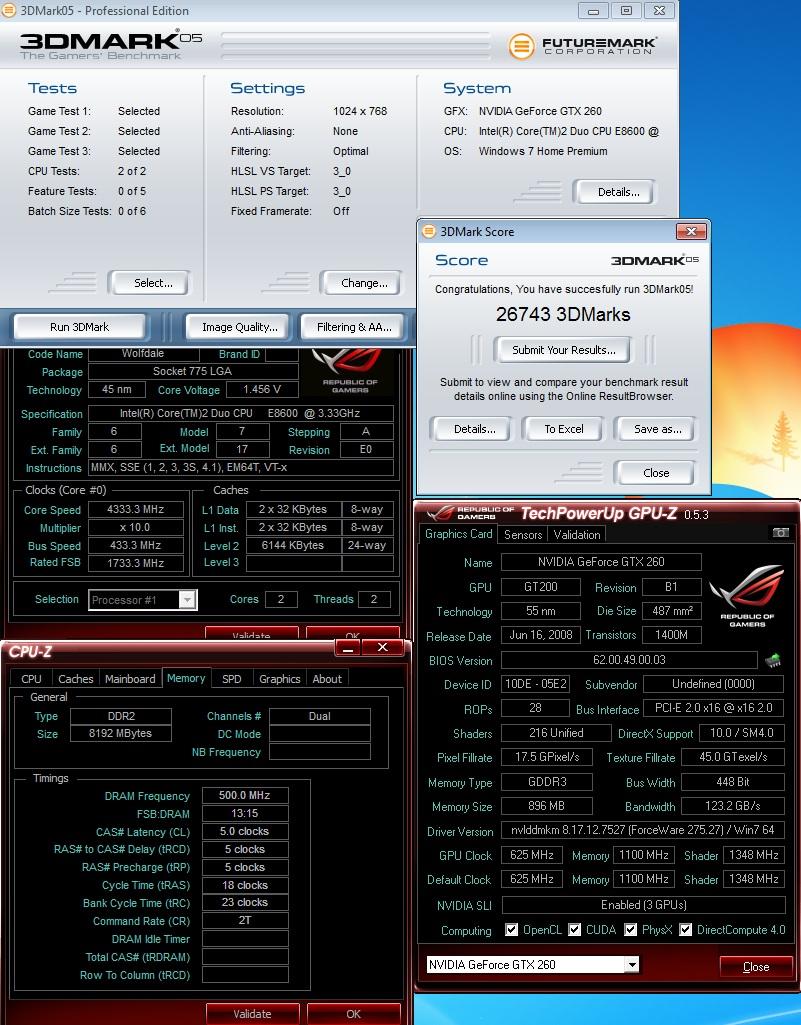The width and height of the screenshot is (801, 1025).
Task: Toggle the OpenCL checkbox
Action: point(511,930)
